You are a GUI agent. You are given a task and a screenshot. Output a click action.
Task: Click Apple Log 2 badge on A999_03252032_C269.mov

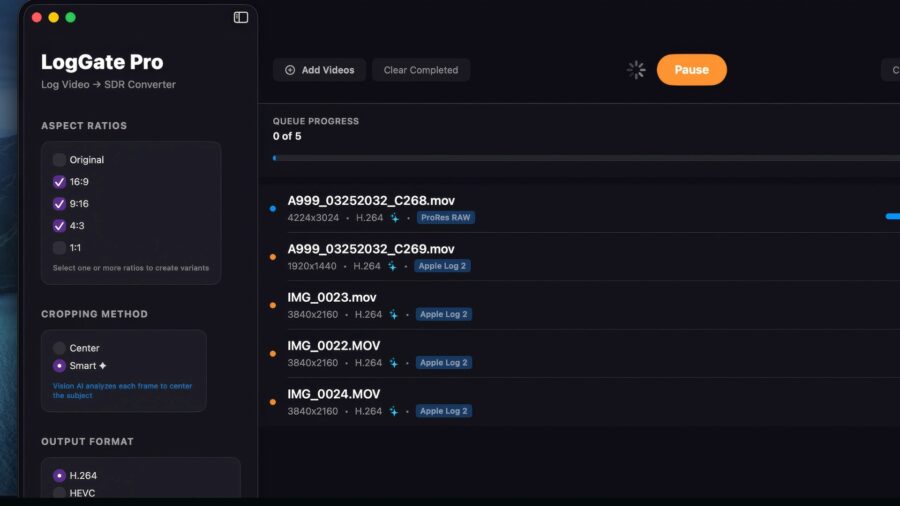click(442, 266)
